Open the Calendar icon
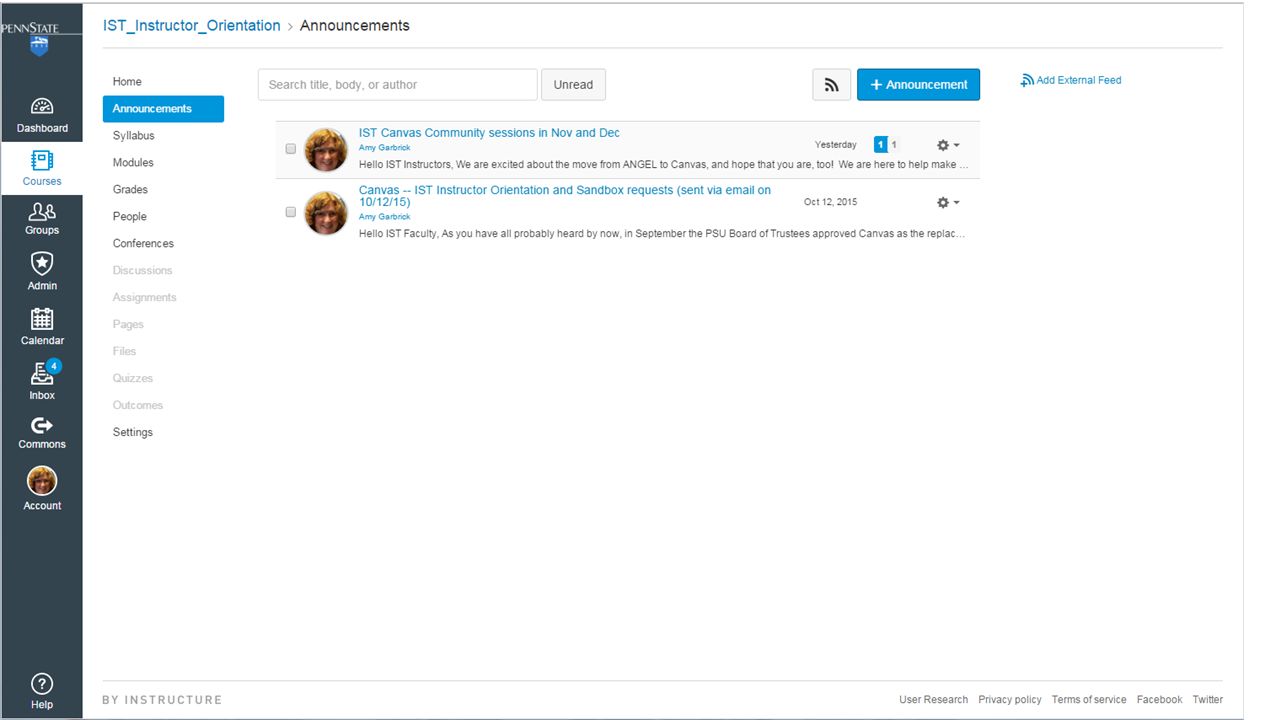 coord(42,319)
